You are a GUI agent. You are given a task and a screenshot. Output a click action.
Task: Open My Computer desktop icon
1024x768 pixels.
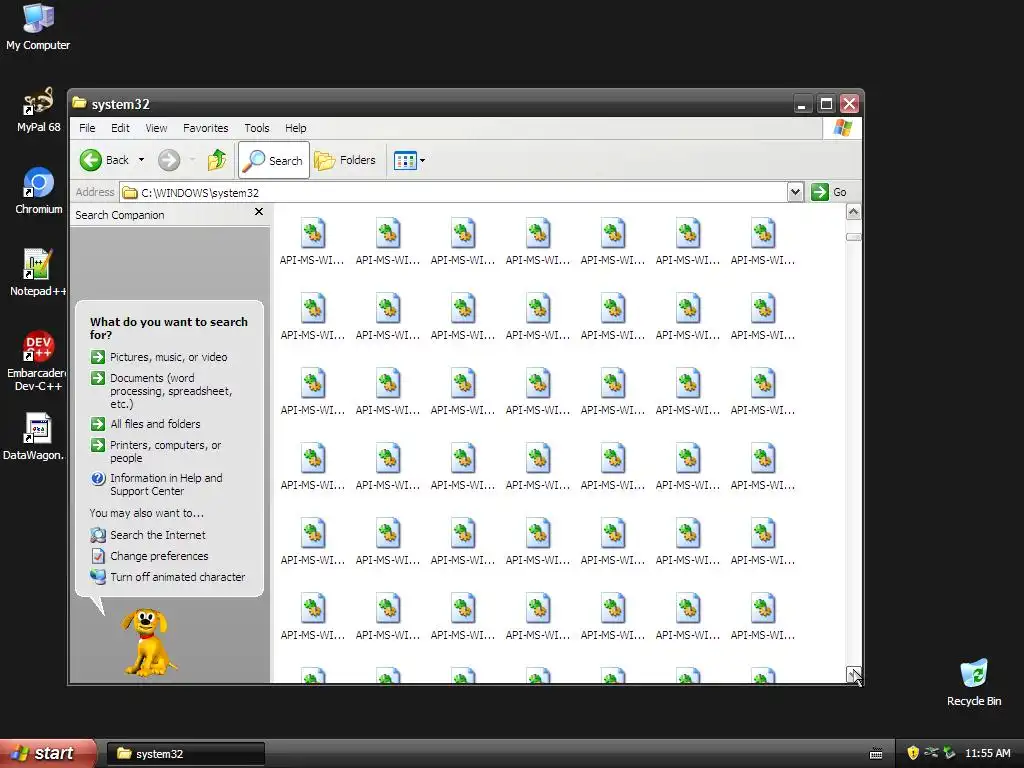tap(38, 26)
